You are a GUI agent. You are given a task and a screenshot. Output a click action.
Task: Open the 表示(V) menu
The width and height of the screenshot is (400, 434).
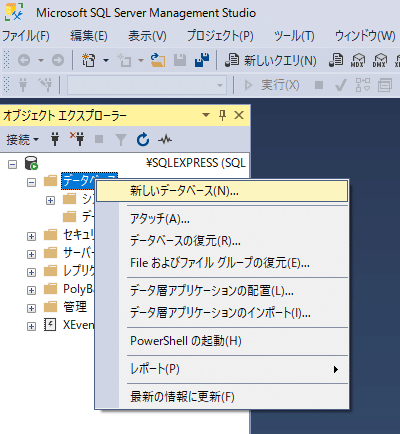coord(147,36)
